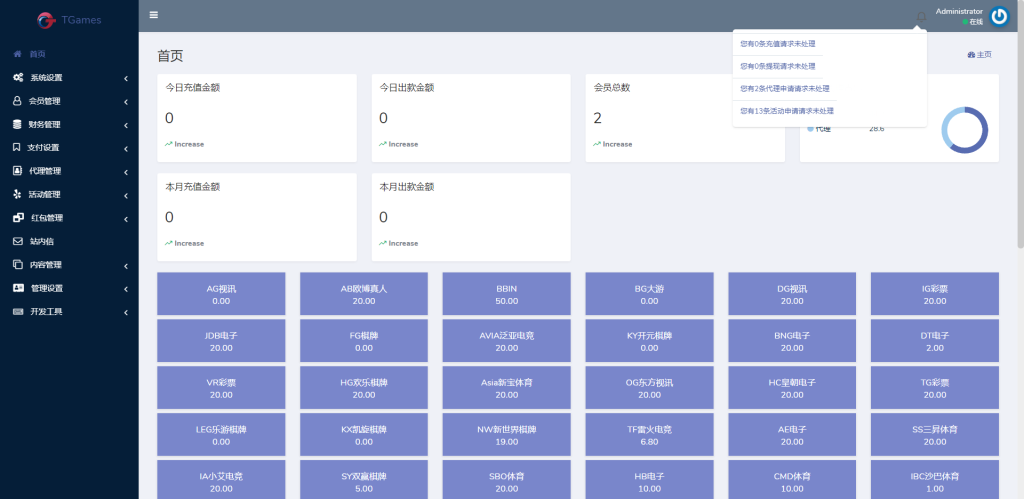Image resolution: width=1024 pixels, height=499 pixels.
Task: Expand the 财务管理 menu chevron
Action: click(126, 125)
